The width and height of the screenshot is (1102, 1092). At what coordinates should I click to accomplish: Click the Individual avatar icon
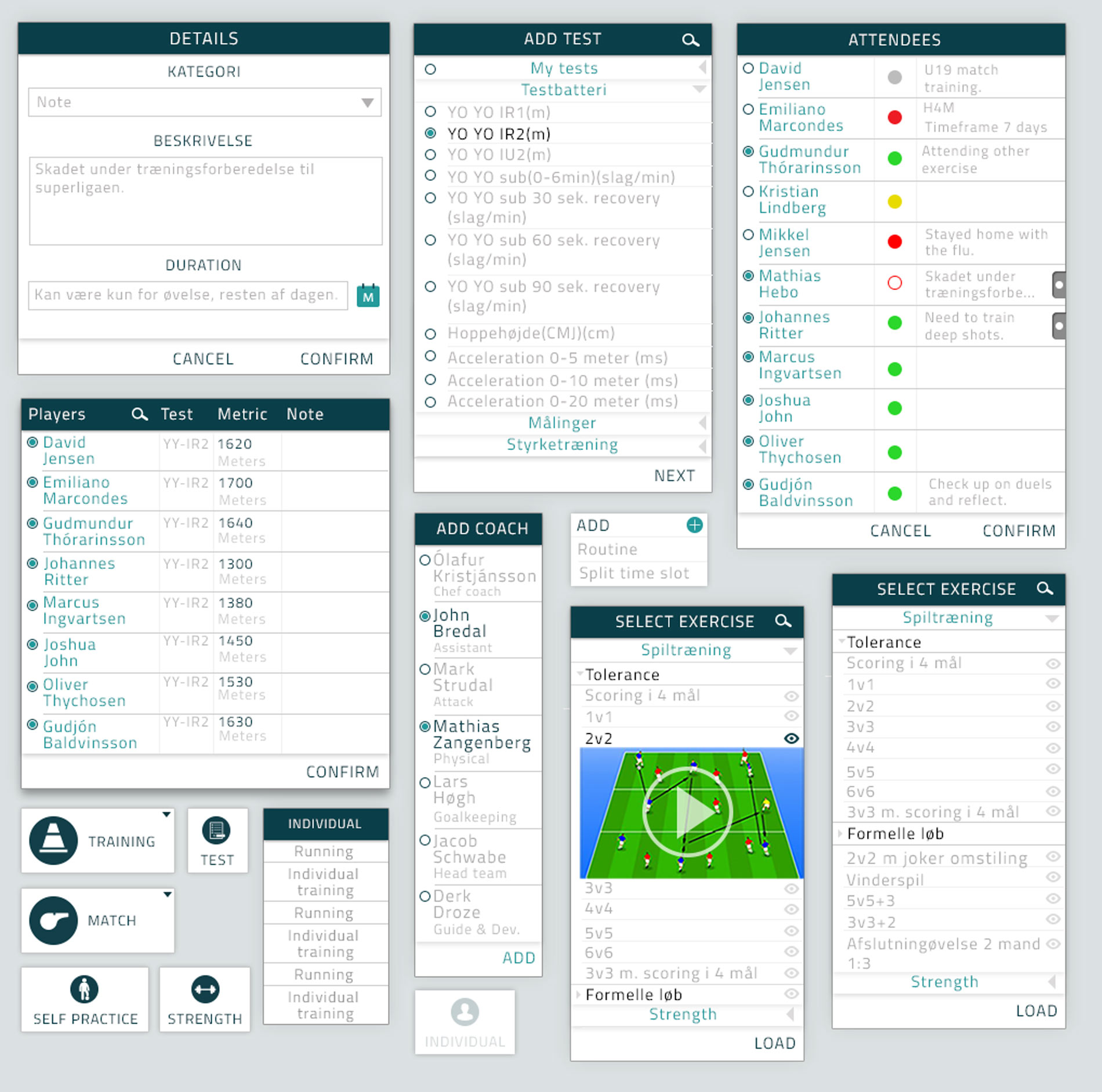(465, 1012)
